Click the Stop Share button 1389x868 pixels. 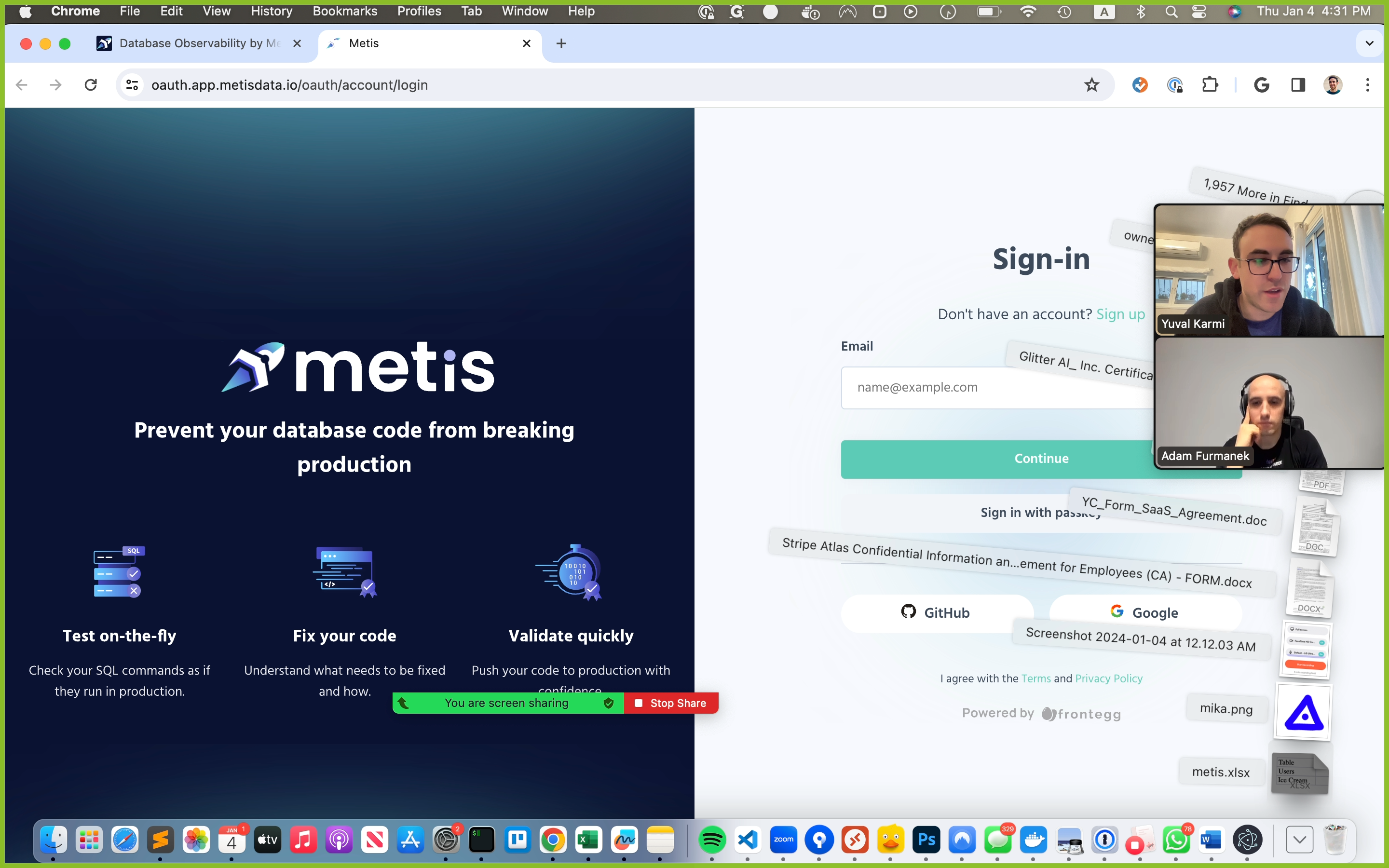coord(671,703)
